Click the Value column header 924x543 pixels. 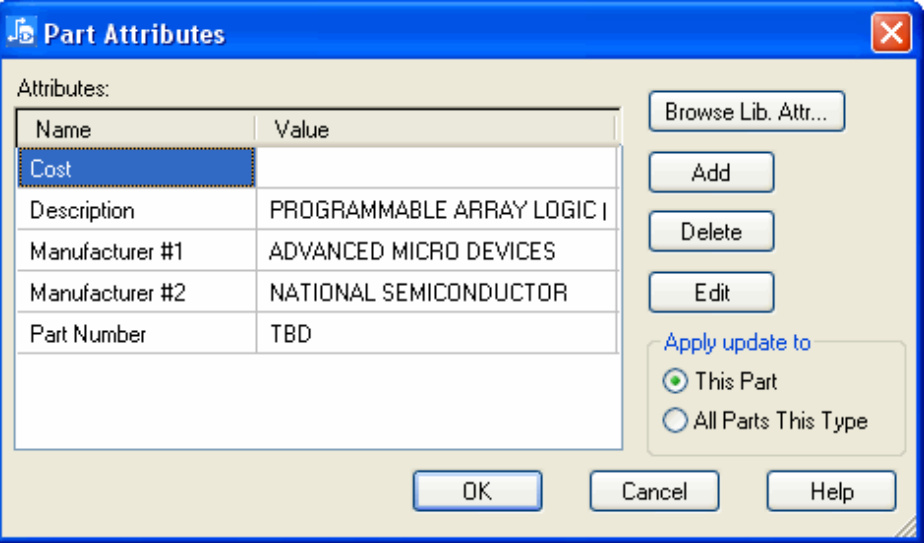tap(435, 129)
